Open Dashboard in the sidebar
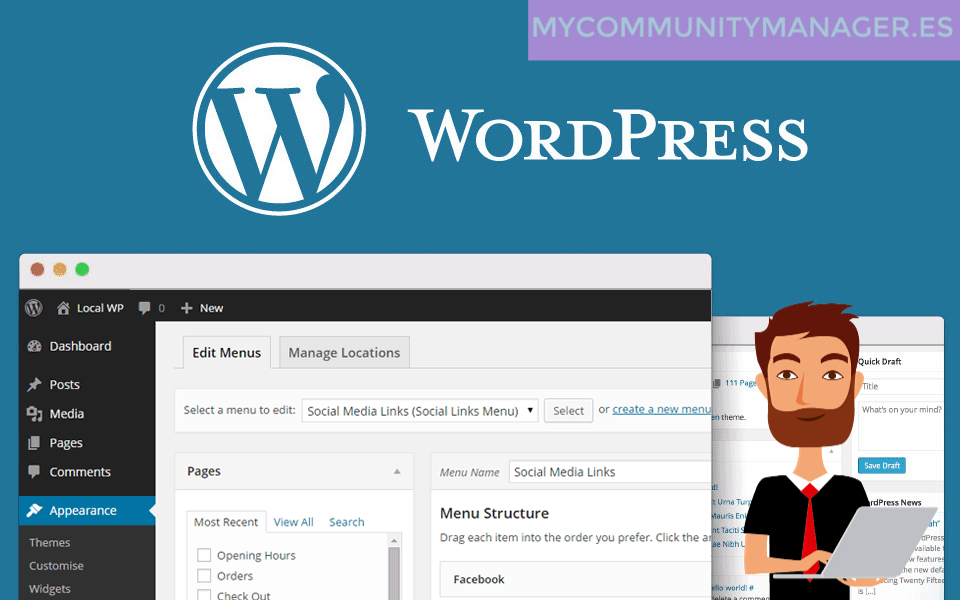960x600 pixels. coord(80,347)
